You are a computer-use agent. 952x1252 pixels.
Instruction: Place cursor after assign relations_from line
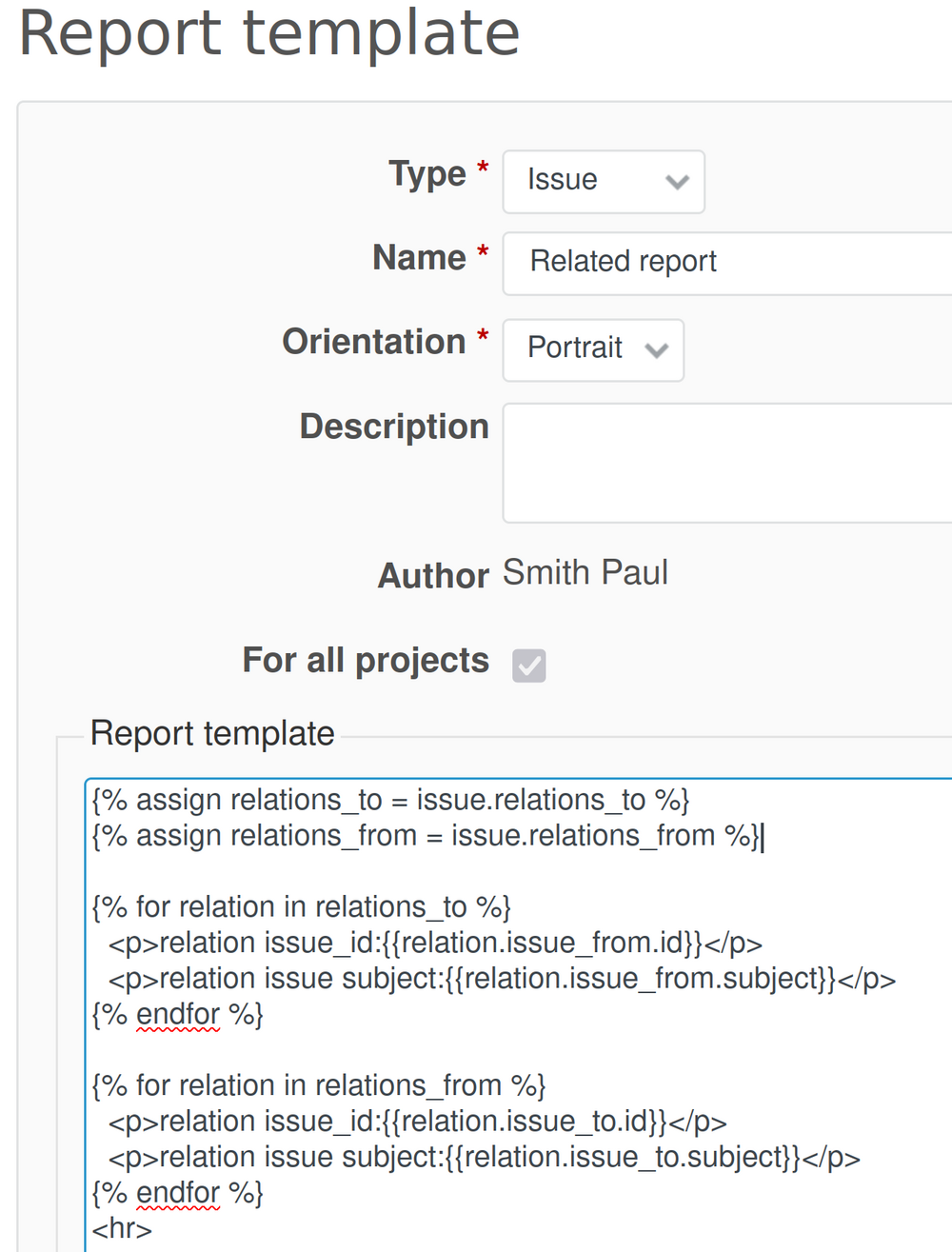coord(763,836)
